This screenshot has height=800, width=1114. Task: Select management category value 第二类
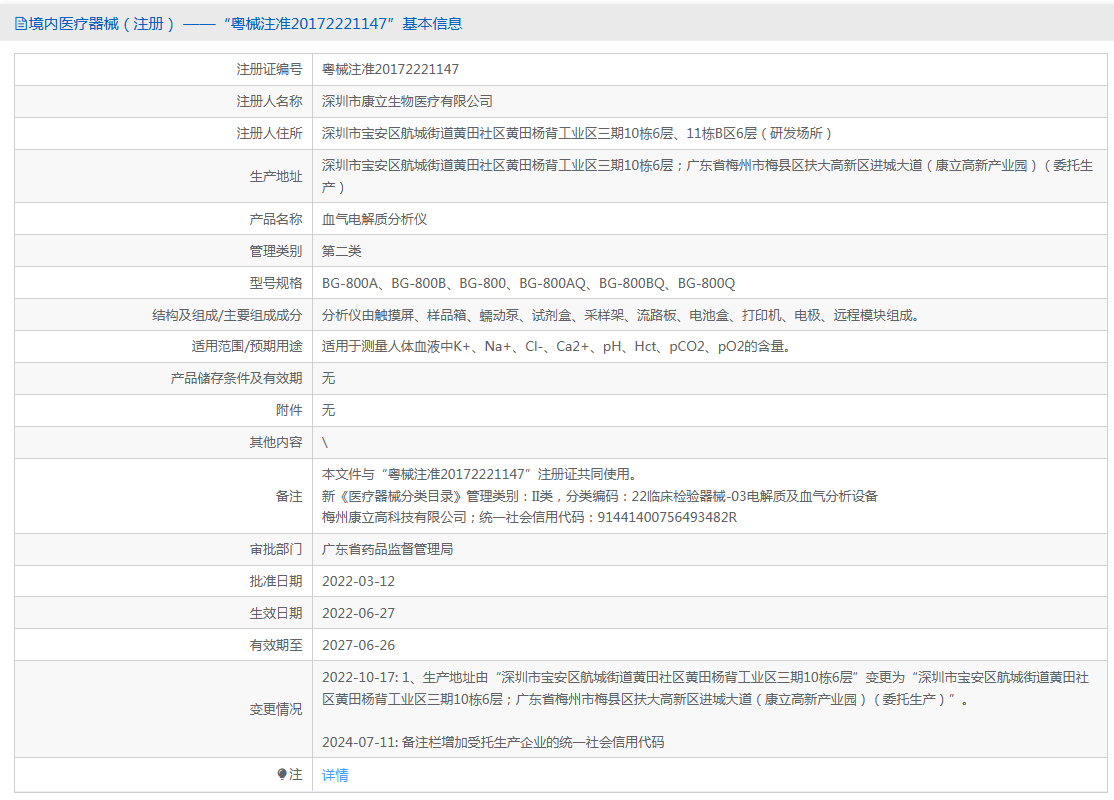(x=342, y=252)
